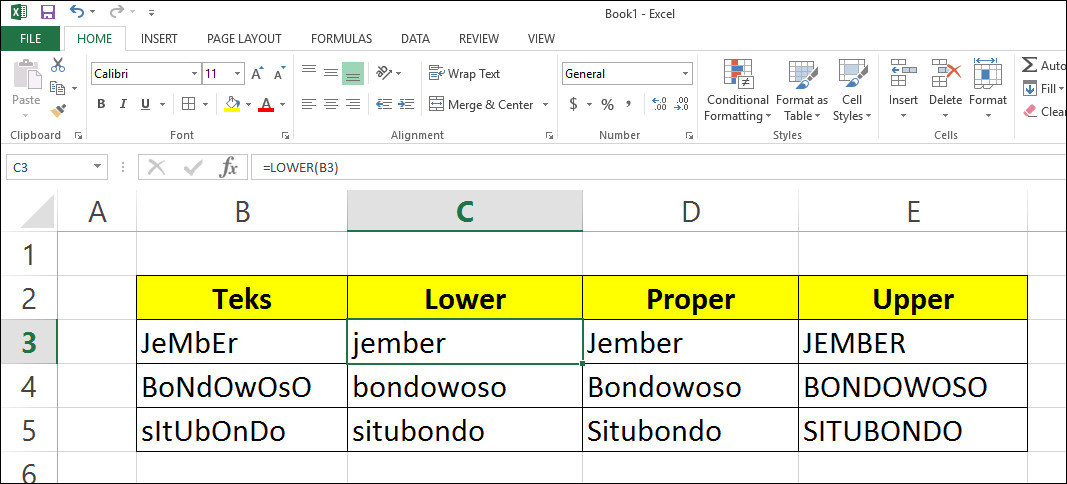Click the Increase Decimal icon
This screenshot has width=1067, height=484.
pos(658,104)
